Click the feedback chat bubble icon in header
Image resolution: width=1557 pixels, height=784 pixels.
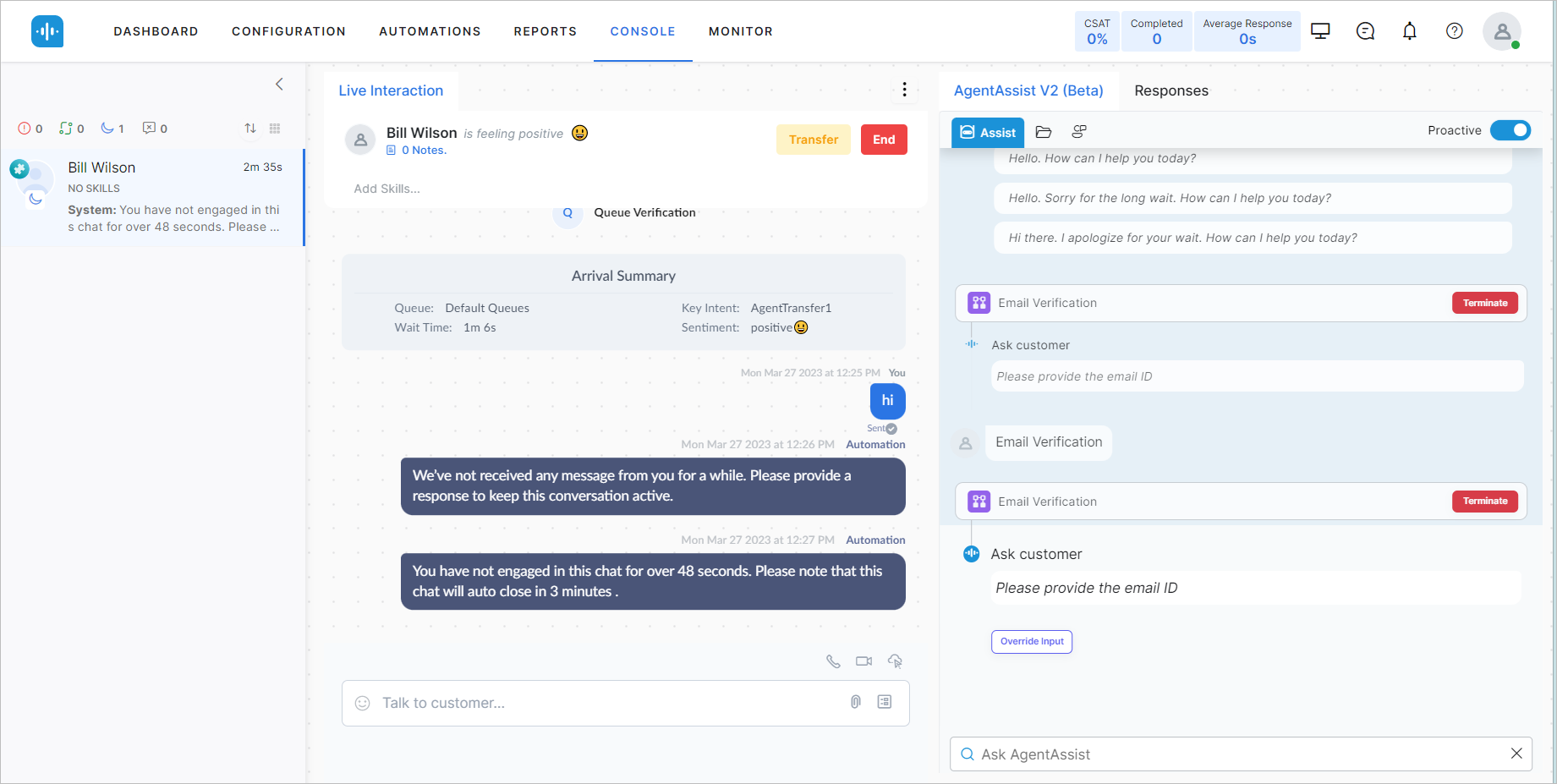click(1364, 30)
